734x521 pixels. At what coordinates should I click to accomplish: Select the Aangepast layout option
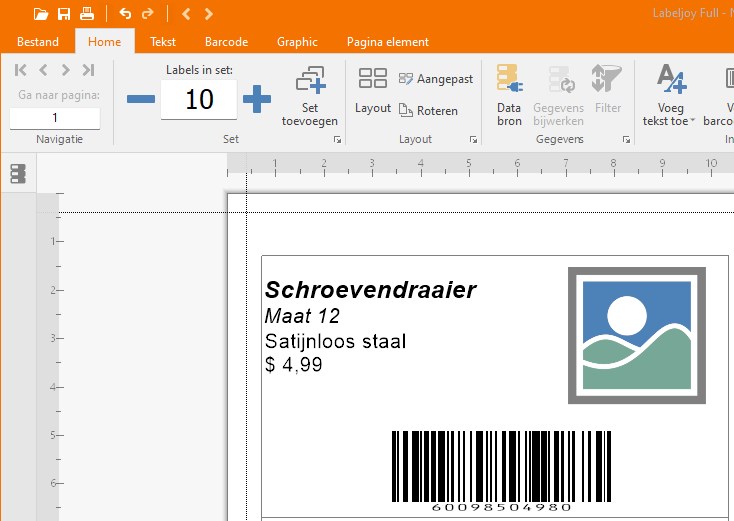436,79
